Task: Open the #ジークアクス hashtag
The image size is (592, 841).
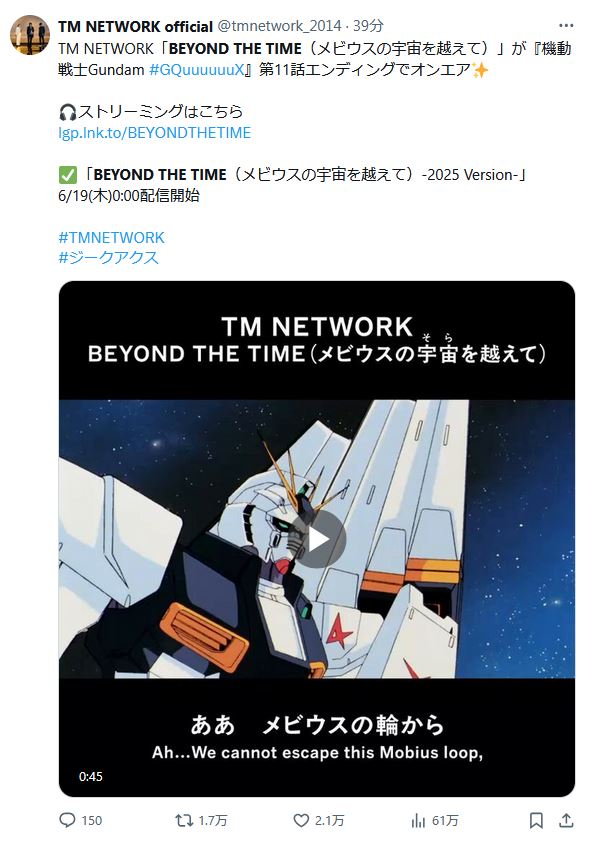Action: (x=108, y=258)
